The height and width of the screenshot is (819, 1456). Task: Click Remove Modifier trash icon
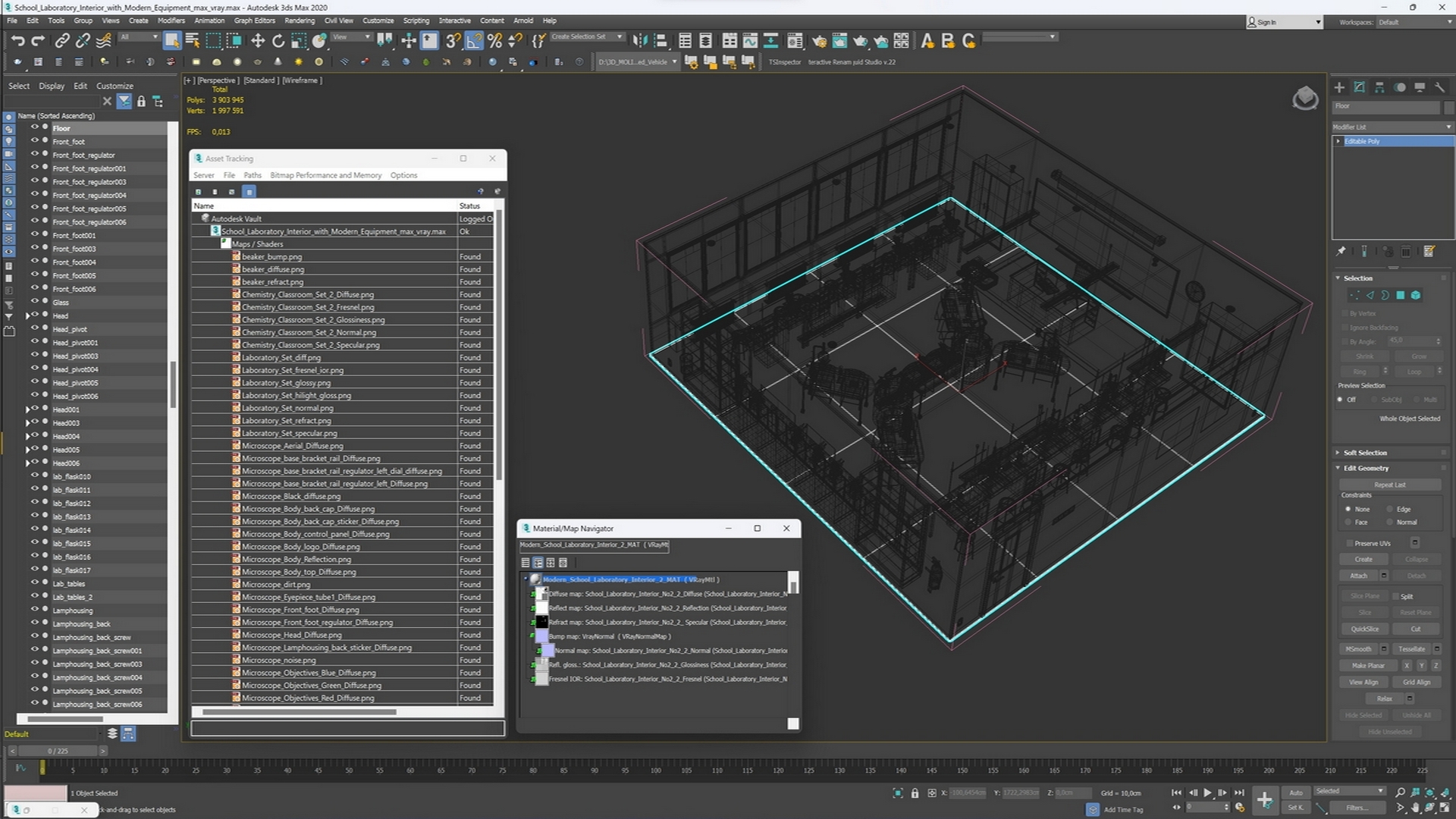[x=1406, y=251]
